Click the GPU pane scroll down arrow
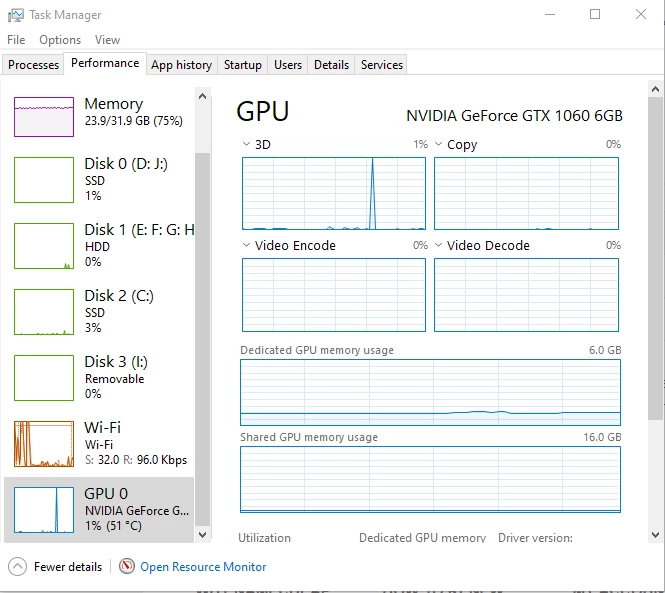Viewport: 665px width, 593px height. pyautogui.click(x=655, y=535)
